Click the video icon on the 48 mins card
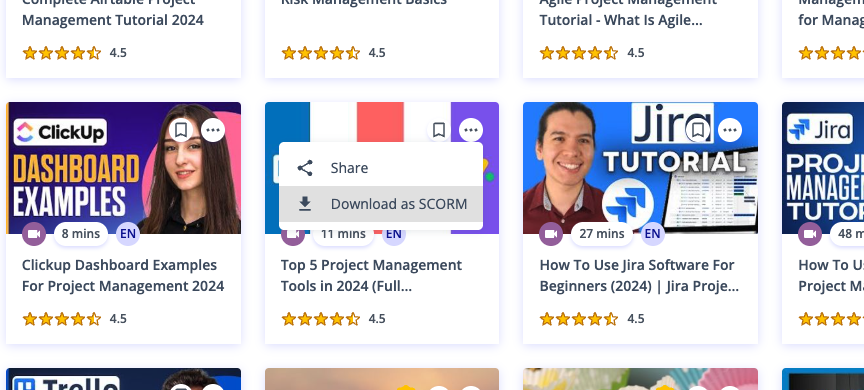This screenshot has height=390, width=864. [810, 234]
